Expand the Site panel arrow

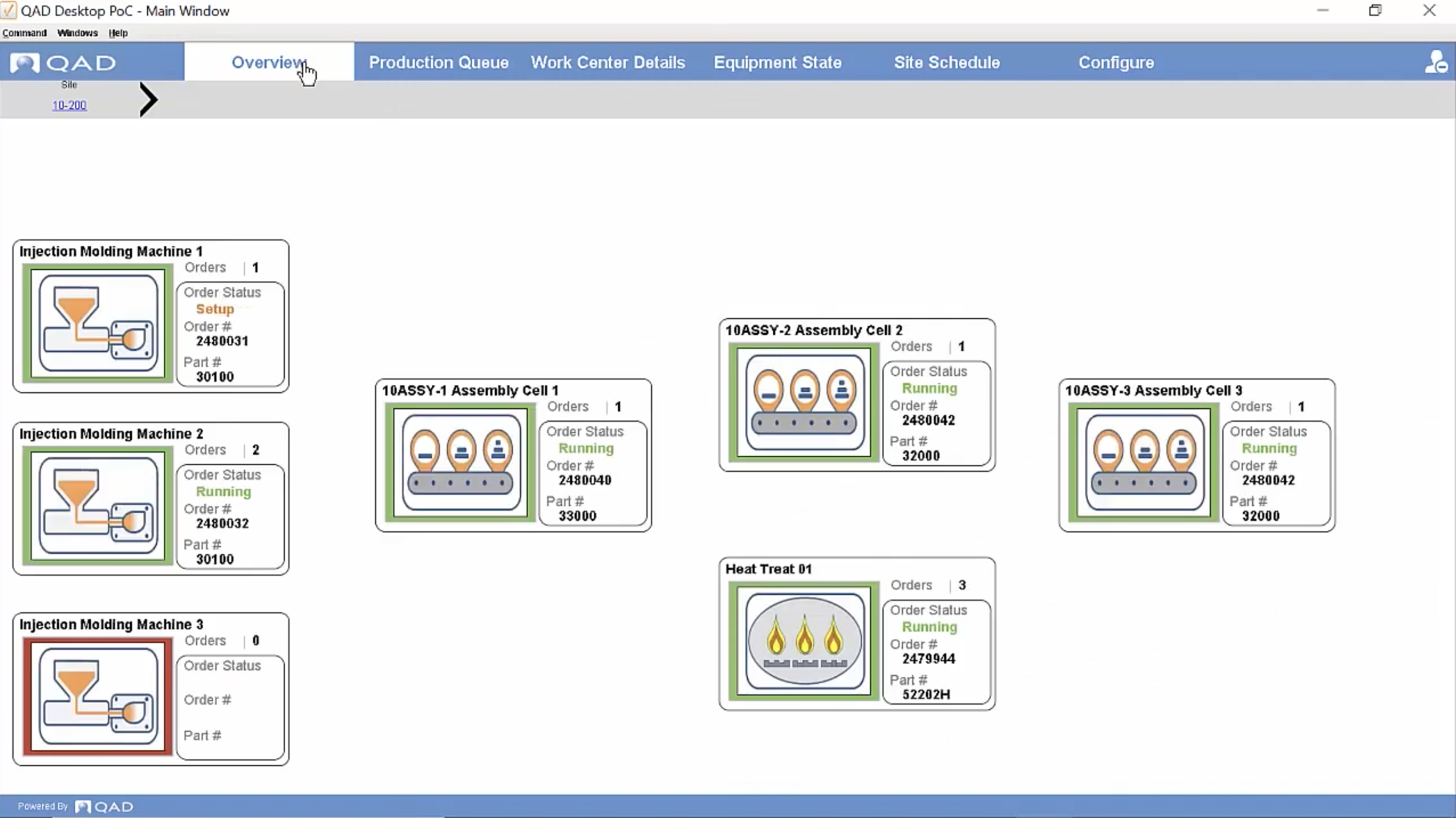pos(148,99)
